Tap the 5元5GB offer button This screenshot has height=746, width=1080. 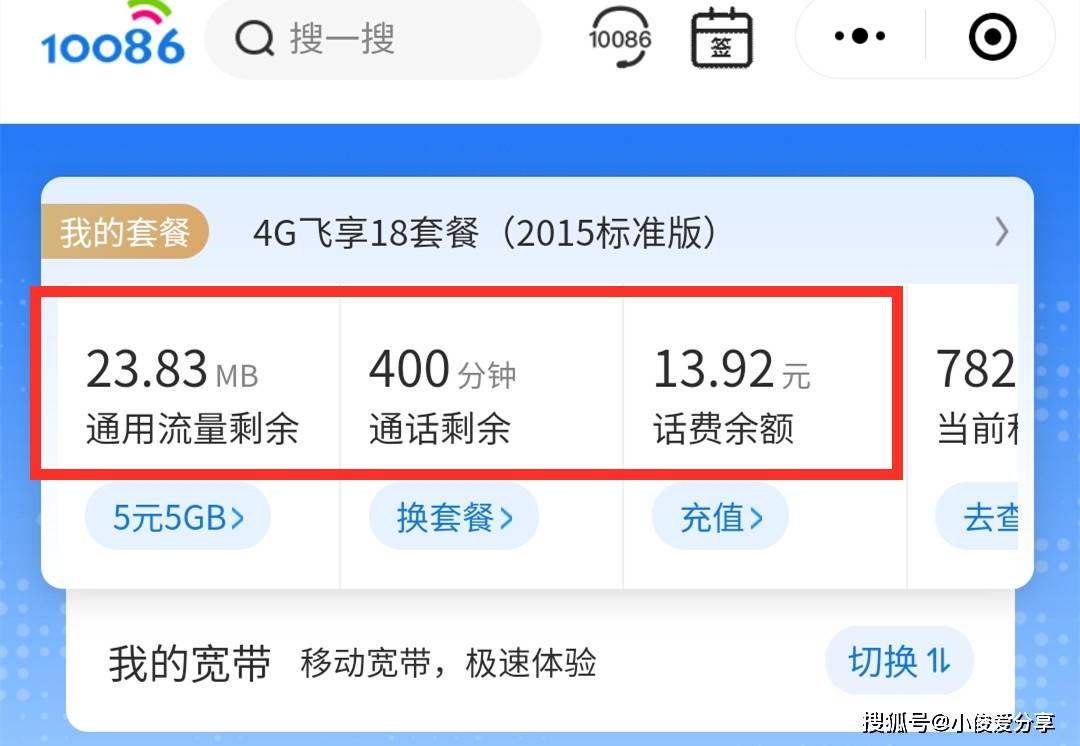pyautogui.click(x=178, y=517)
